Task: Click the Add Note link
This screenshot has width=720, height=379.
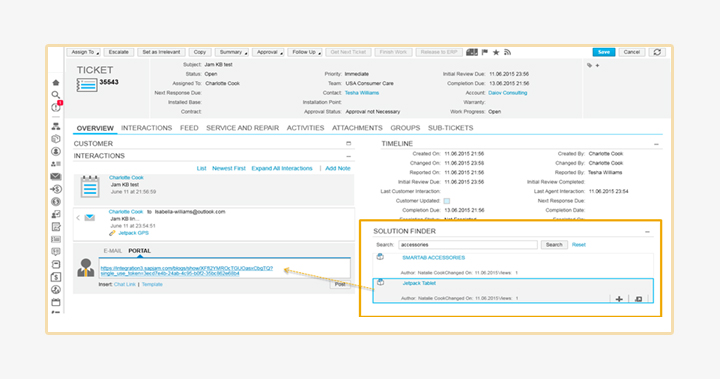Action: tap(338, 169)
